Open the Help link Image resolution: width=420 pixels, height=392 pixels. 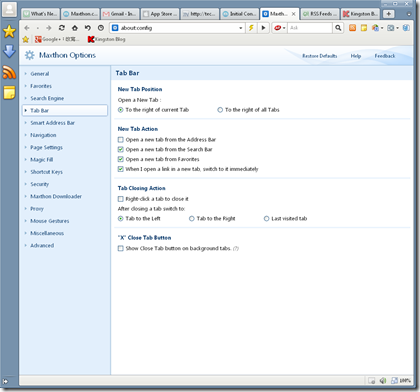pyautogui.click(x=356, y=56)
